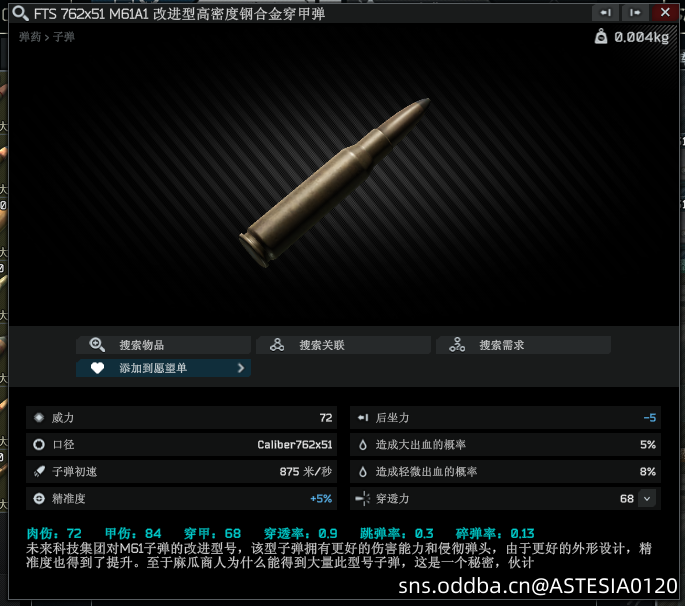The height and width of the screenshot is (606, 685).
Task: Click the 0.004kg weight text
Action: point(641,37)
